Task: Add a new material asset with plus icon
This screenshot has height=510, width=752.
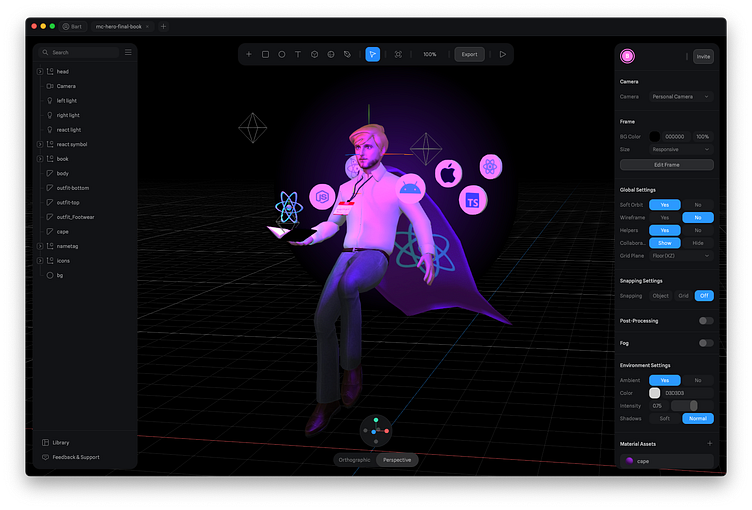Action: click(710, 443)
